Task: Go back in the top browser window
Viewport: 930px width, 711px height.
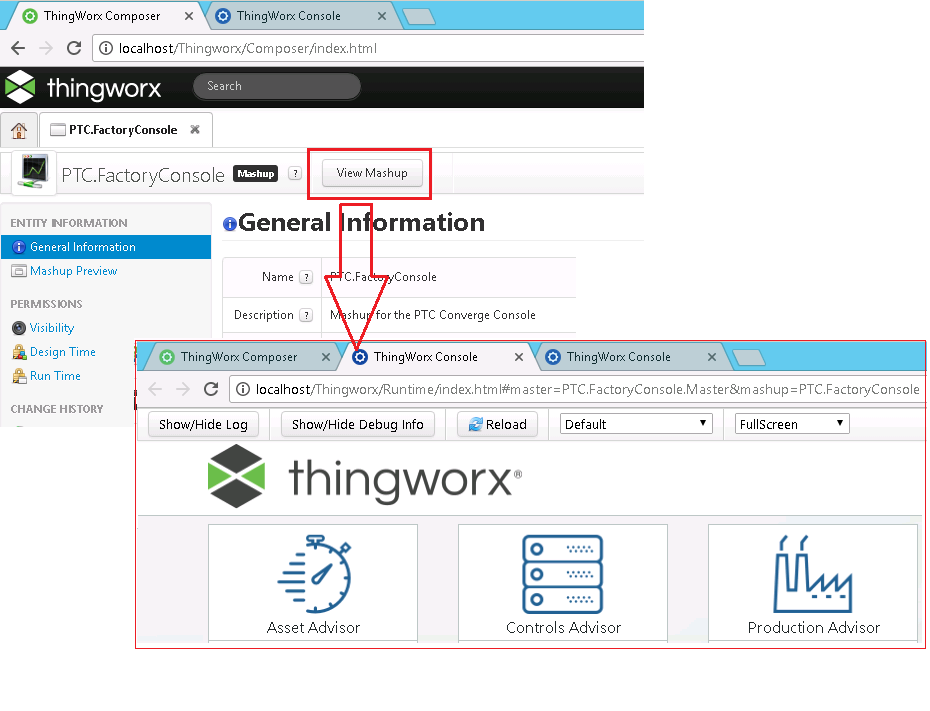Action: point(18,48)
